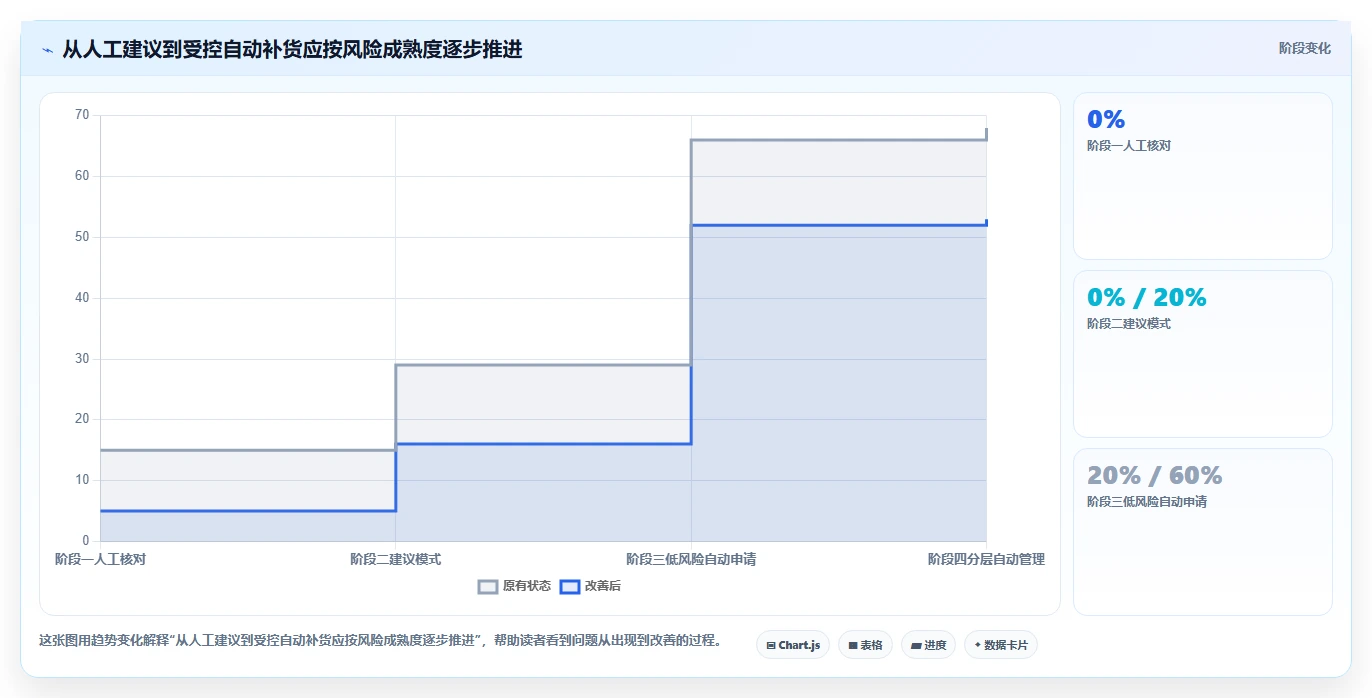Click the sparkle icon in 数据卡片 tag
This screenshot has width=1372, height=698.
(978, 645)
